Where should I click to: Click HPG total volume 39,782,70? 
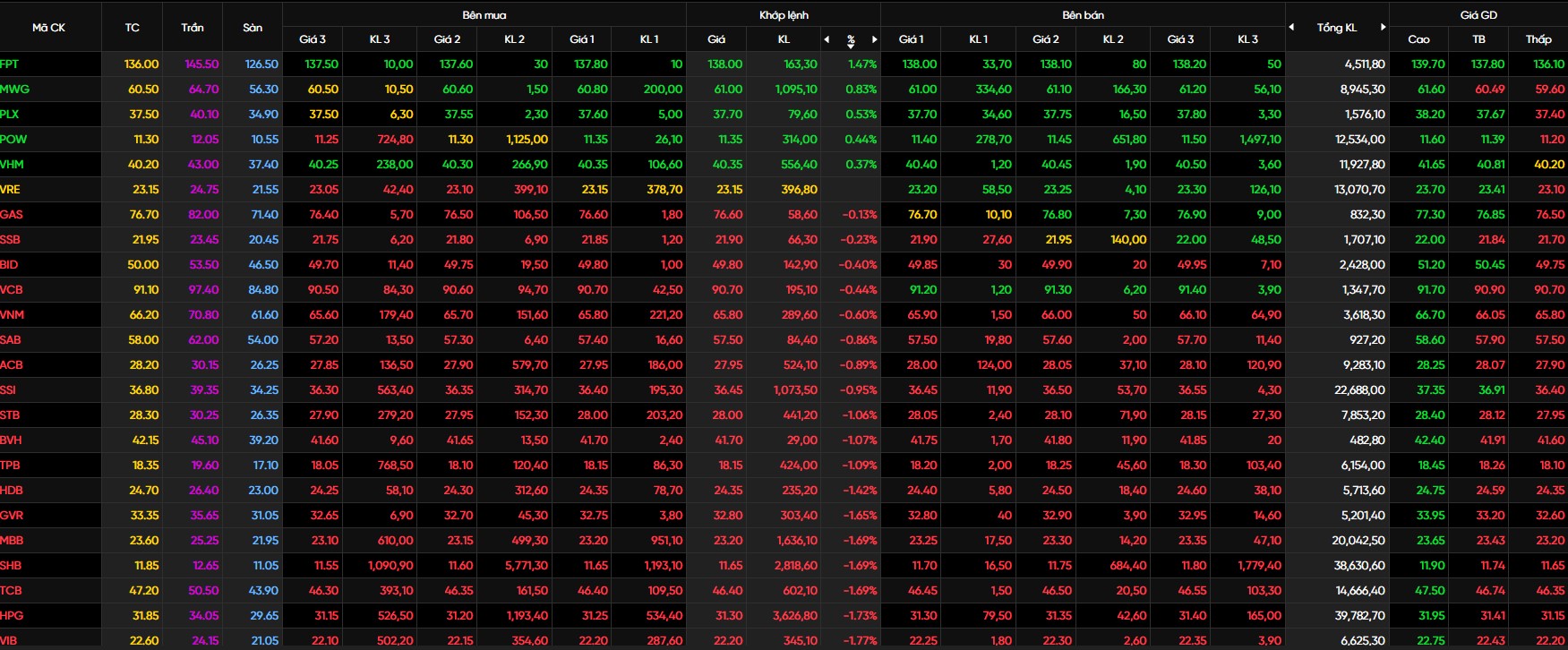point(1359,616)
